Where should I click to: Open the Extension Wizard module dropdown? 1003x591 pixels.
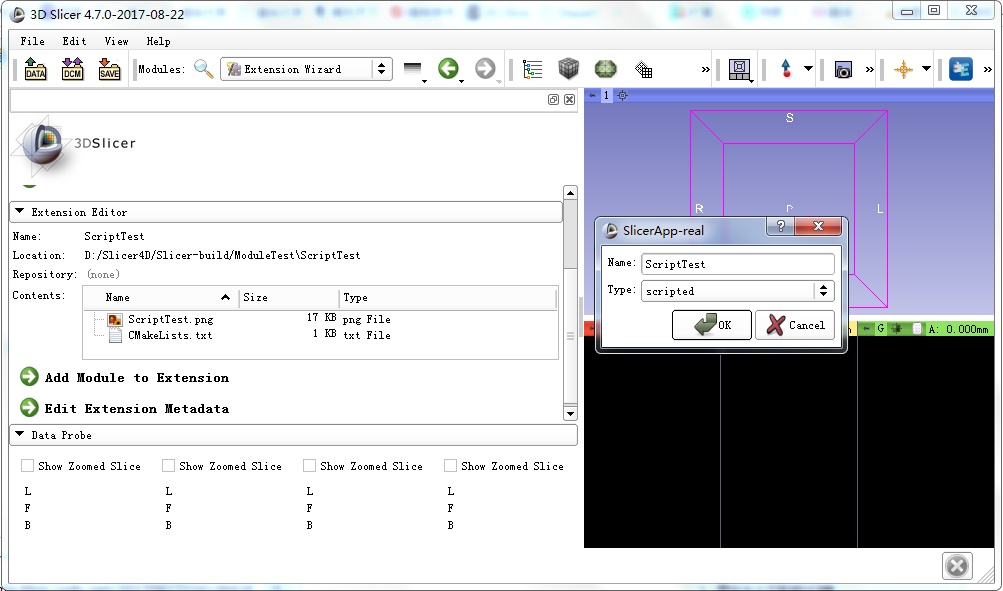pos(306,69)
